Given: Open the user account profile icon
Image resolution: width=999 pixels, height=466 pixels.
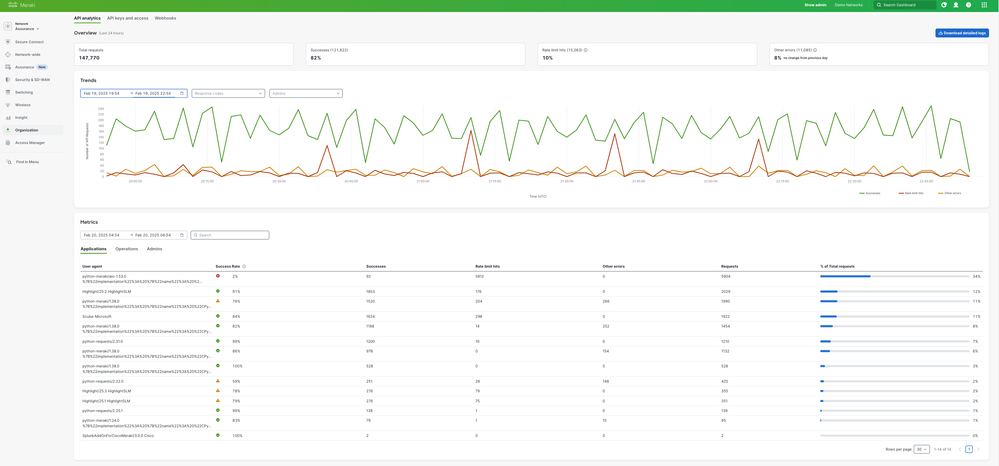Looking at the screenshot, I should point(956,5).
